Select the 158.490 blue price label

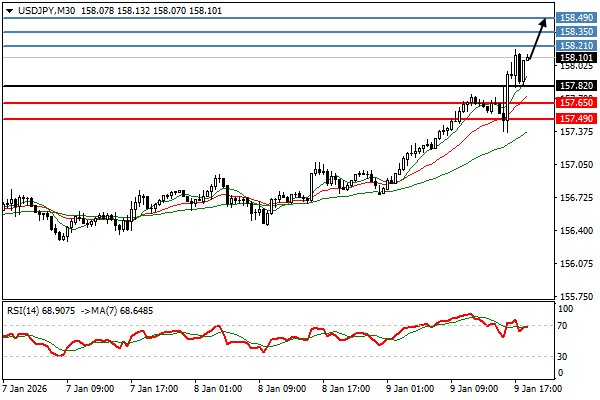(x=576, y=18)
